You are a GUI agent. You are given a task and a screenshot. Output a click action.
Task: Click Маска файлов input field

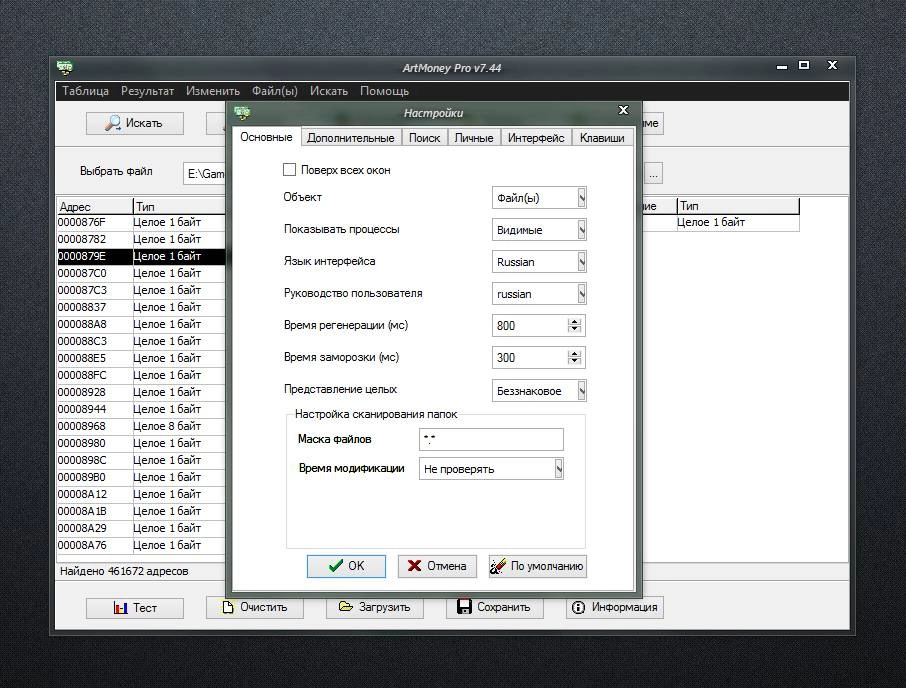[x=491, y=439]
